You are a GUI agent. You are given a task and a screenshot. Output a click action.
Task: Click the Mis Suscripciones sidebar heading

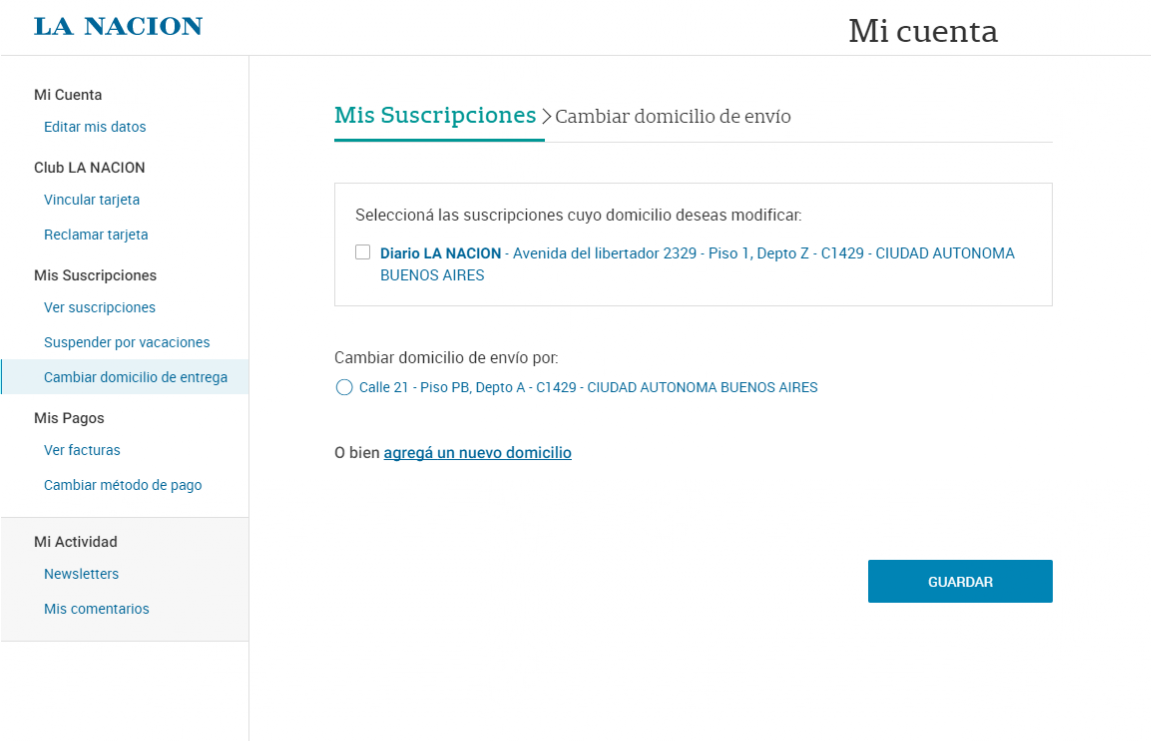pos(95,275)
